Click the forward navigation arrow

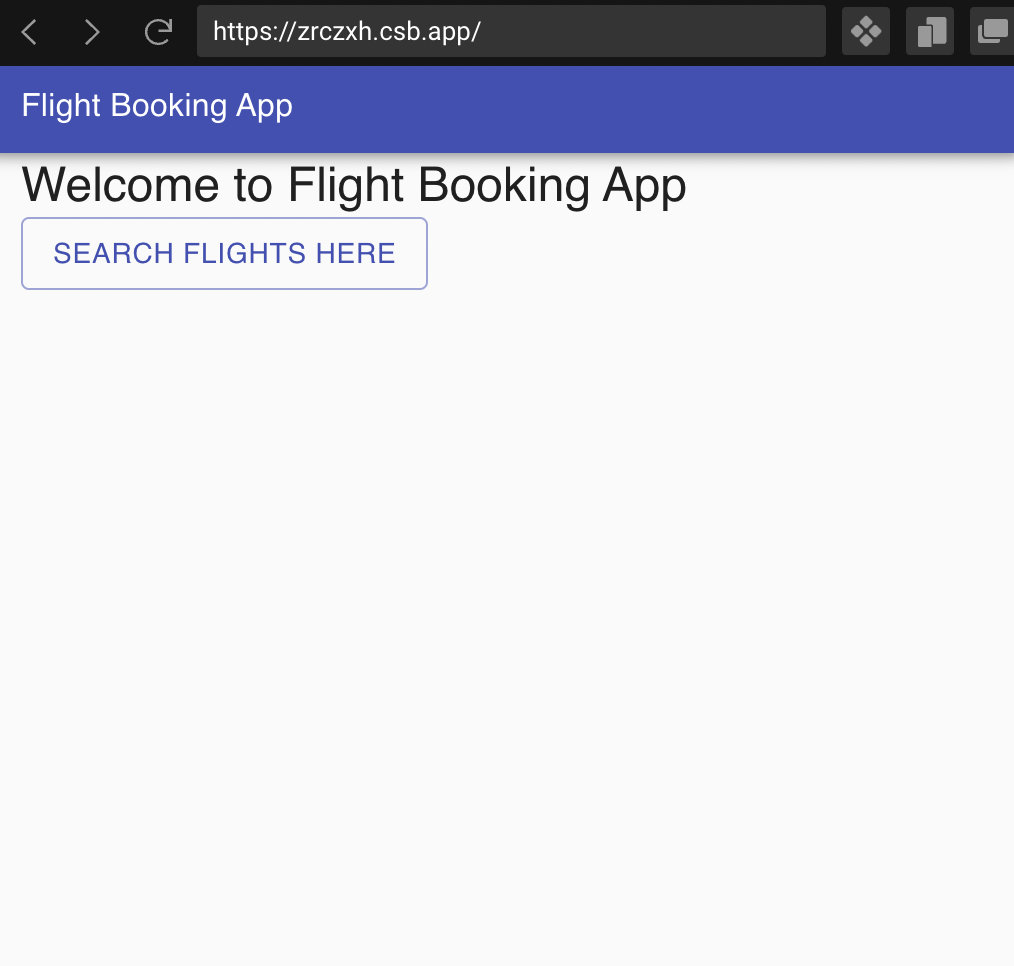point(92,31)
